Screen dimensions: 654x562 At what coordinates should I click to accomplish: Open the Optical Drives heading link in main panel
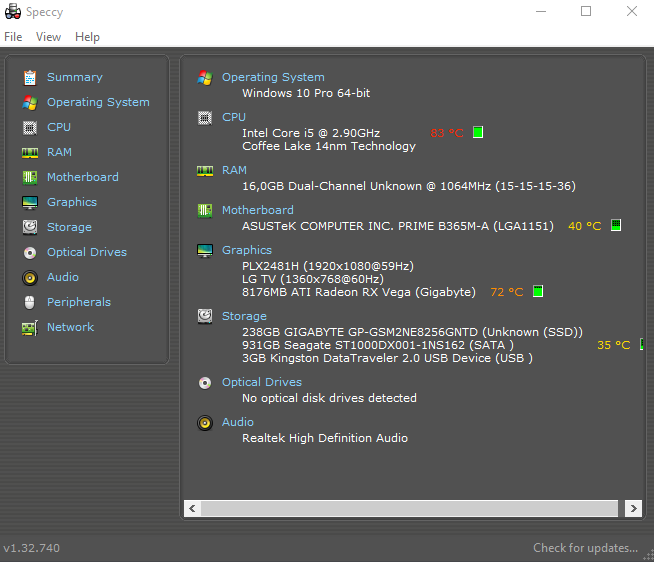coord(262,382)
